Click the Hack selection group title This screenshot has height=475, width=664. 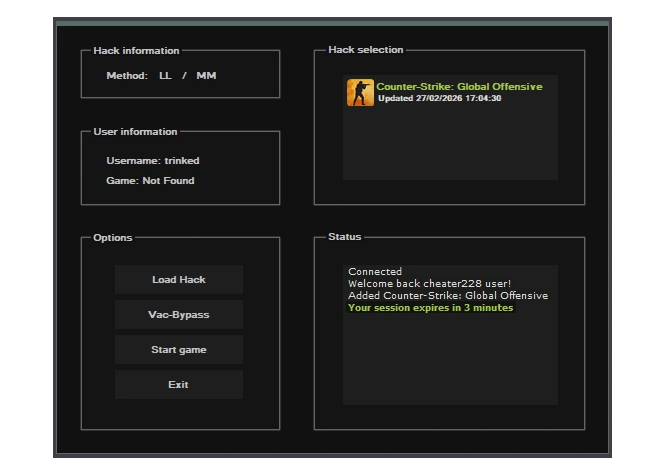[366, 50]
